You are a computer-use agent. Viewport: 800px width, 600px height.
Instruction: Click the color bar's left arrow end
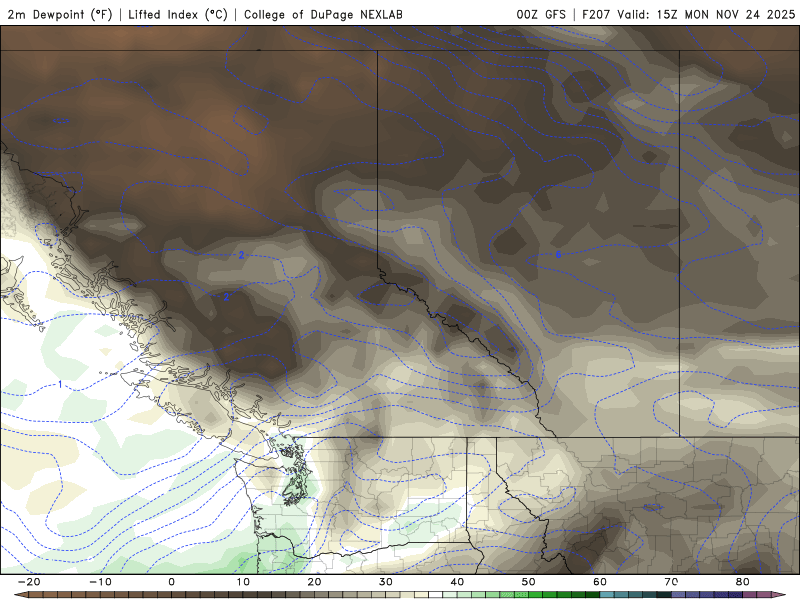[x=20, y=595]
